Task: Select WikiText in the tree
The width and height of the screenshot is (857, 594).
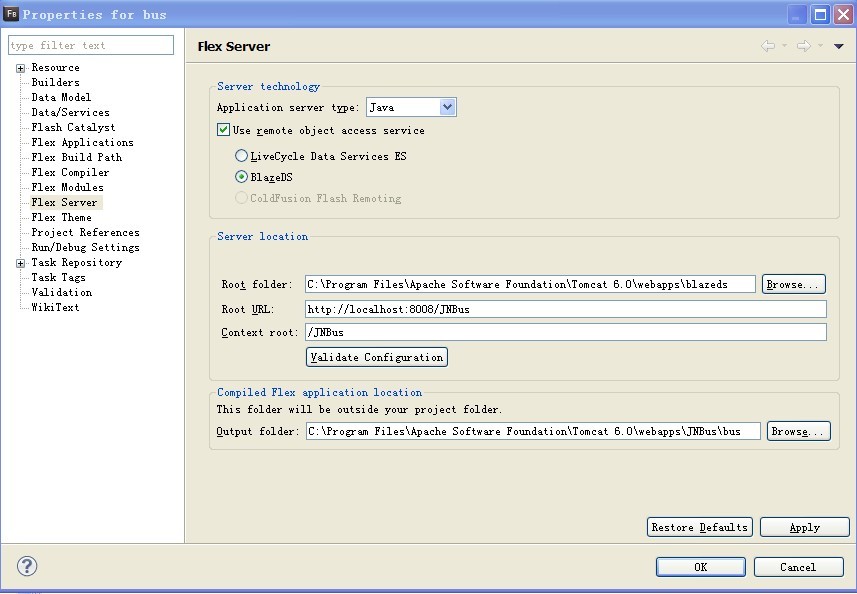Action: pyautogui.click(x=55, y=308)
